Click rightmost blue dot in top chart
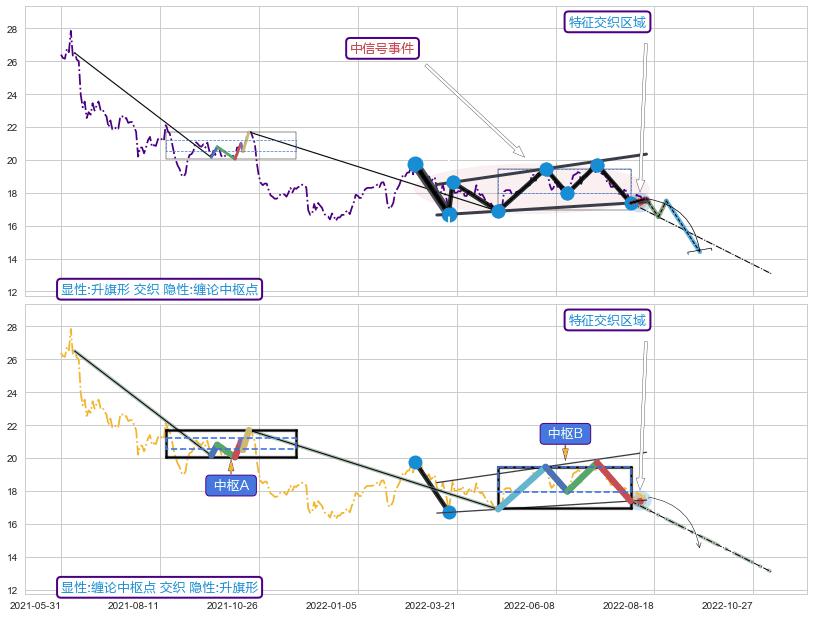The image size is (813, 617). click(632, 202)
